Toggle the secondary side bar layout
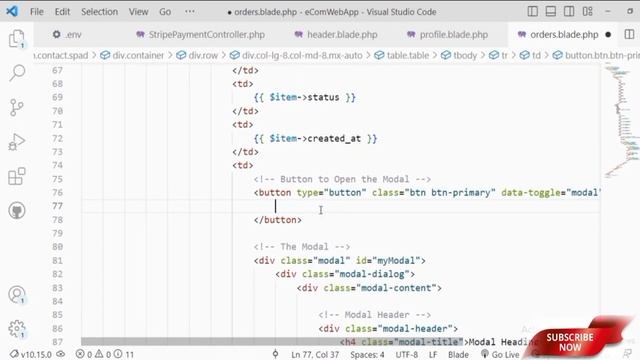Image resolution: width=640 pixels, height=360 pixels. point(569,11)
